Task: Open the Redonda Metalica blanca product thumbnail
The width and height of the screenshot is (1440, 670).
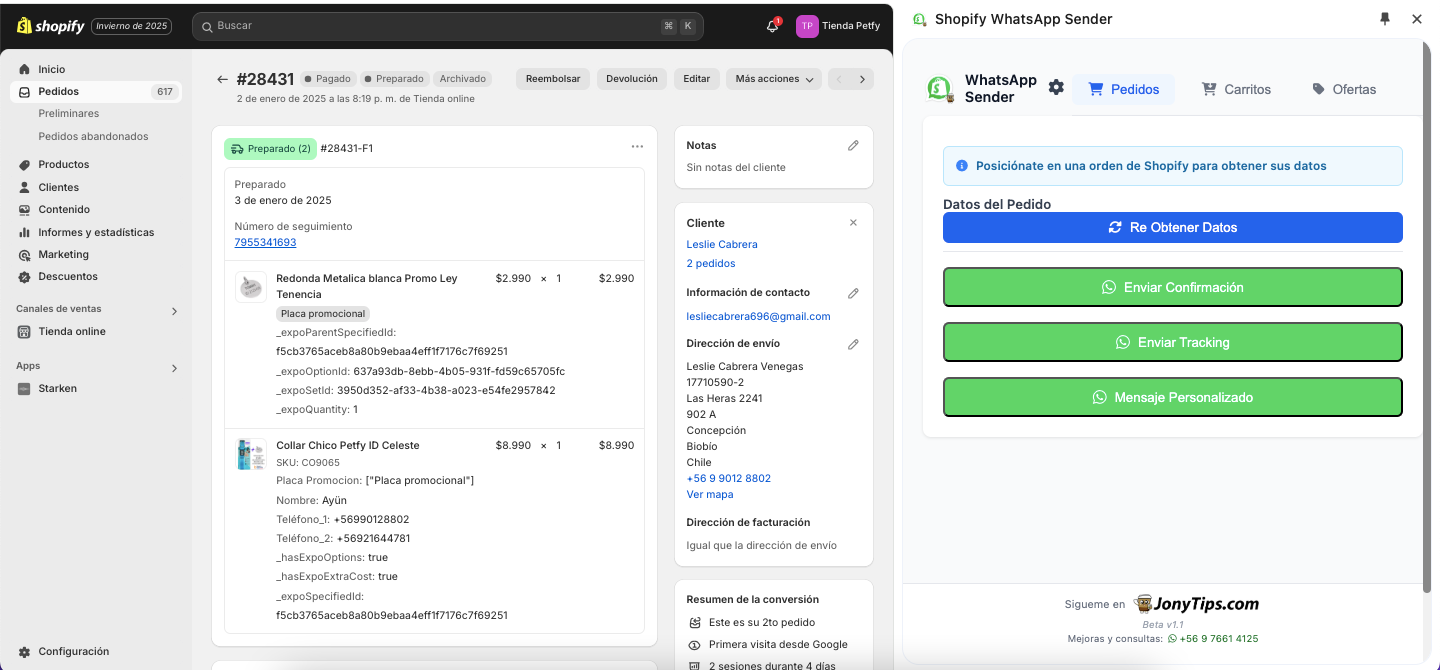Action: [250, 287]
